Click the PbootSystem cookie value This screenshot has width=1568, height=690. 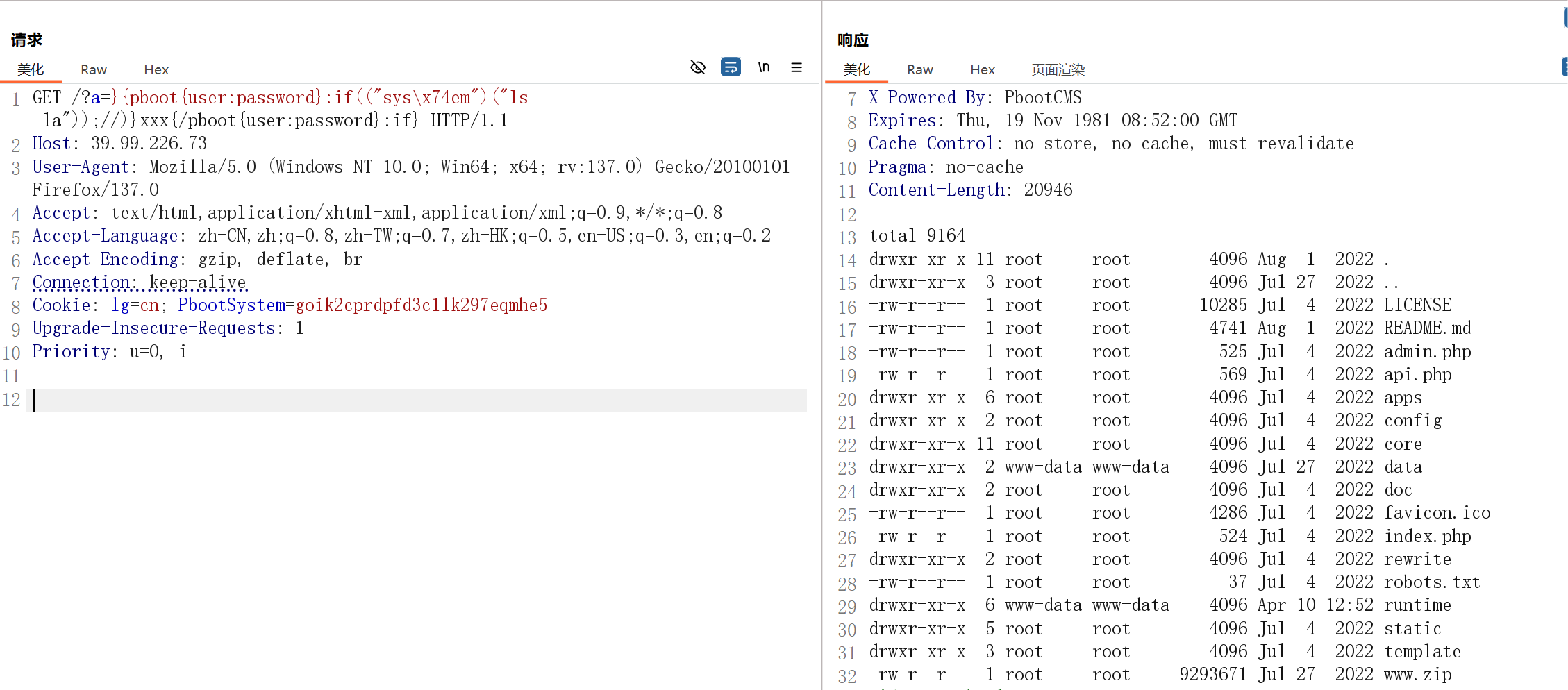point(422,305)
